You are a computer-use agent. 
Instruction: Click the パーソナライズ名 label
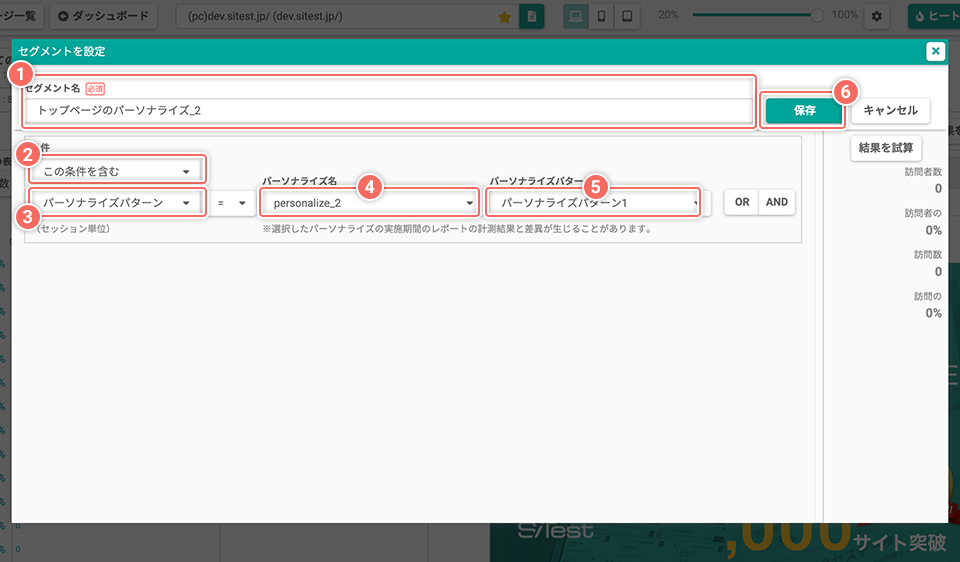299,181
